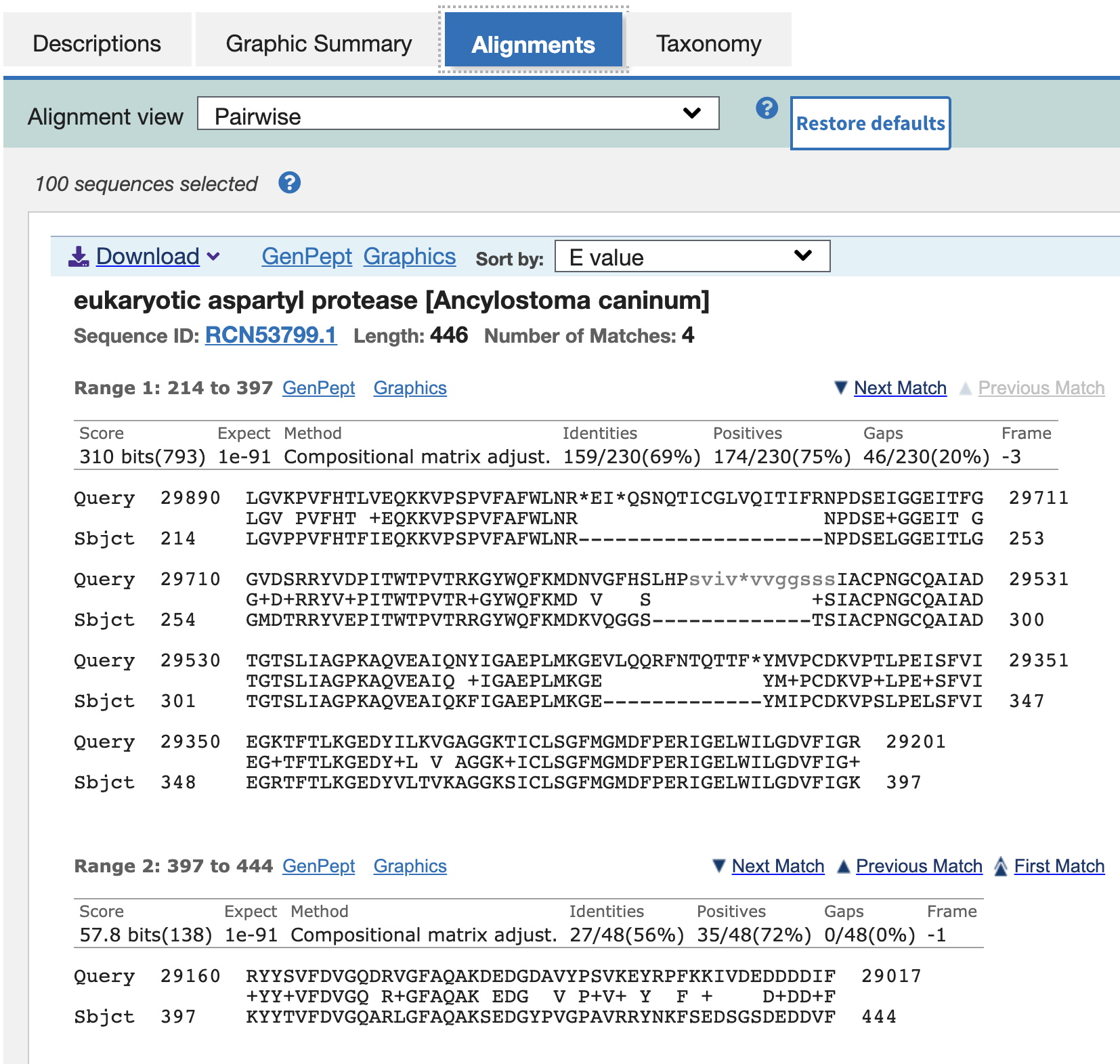The image size is (1120, 1064).
Task: Open GenPept link for Range 2
Action: 318,866
